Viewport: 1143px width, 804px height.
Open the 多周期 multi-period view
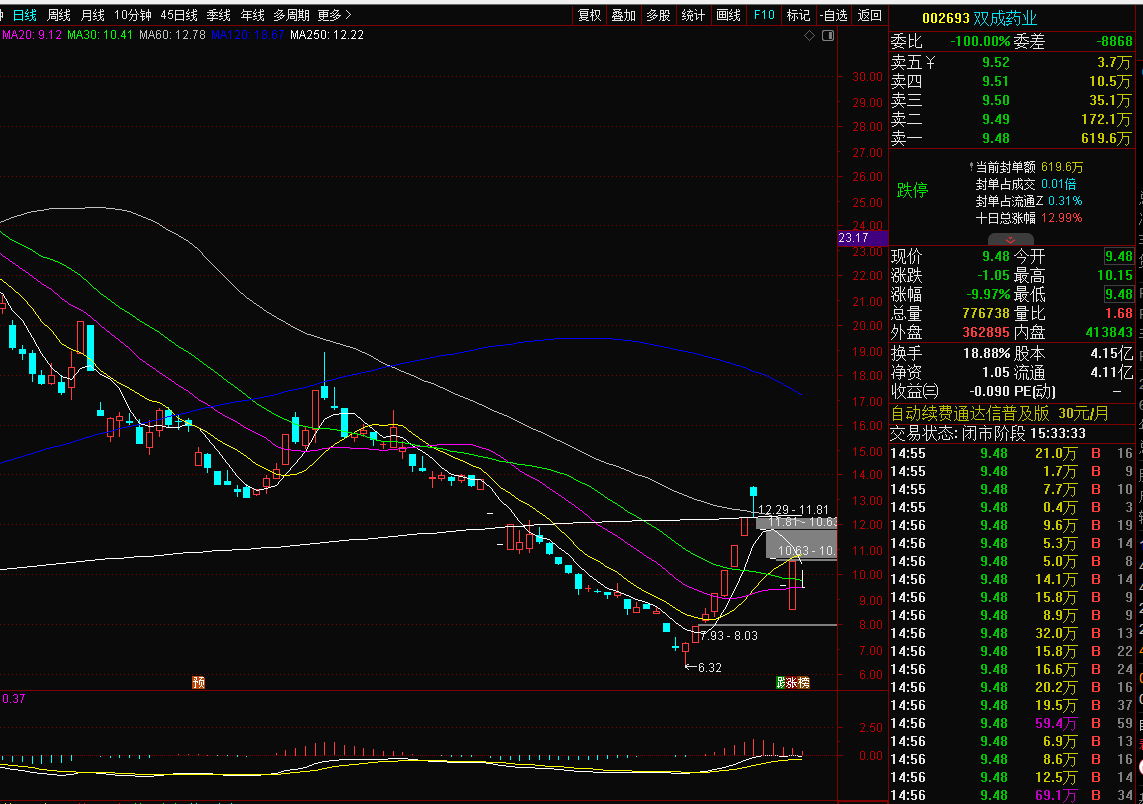coord(291,15)
